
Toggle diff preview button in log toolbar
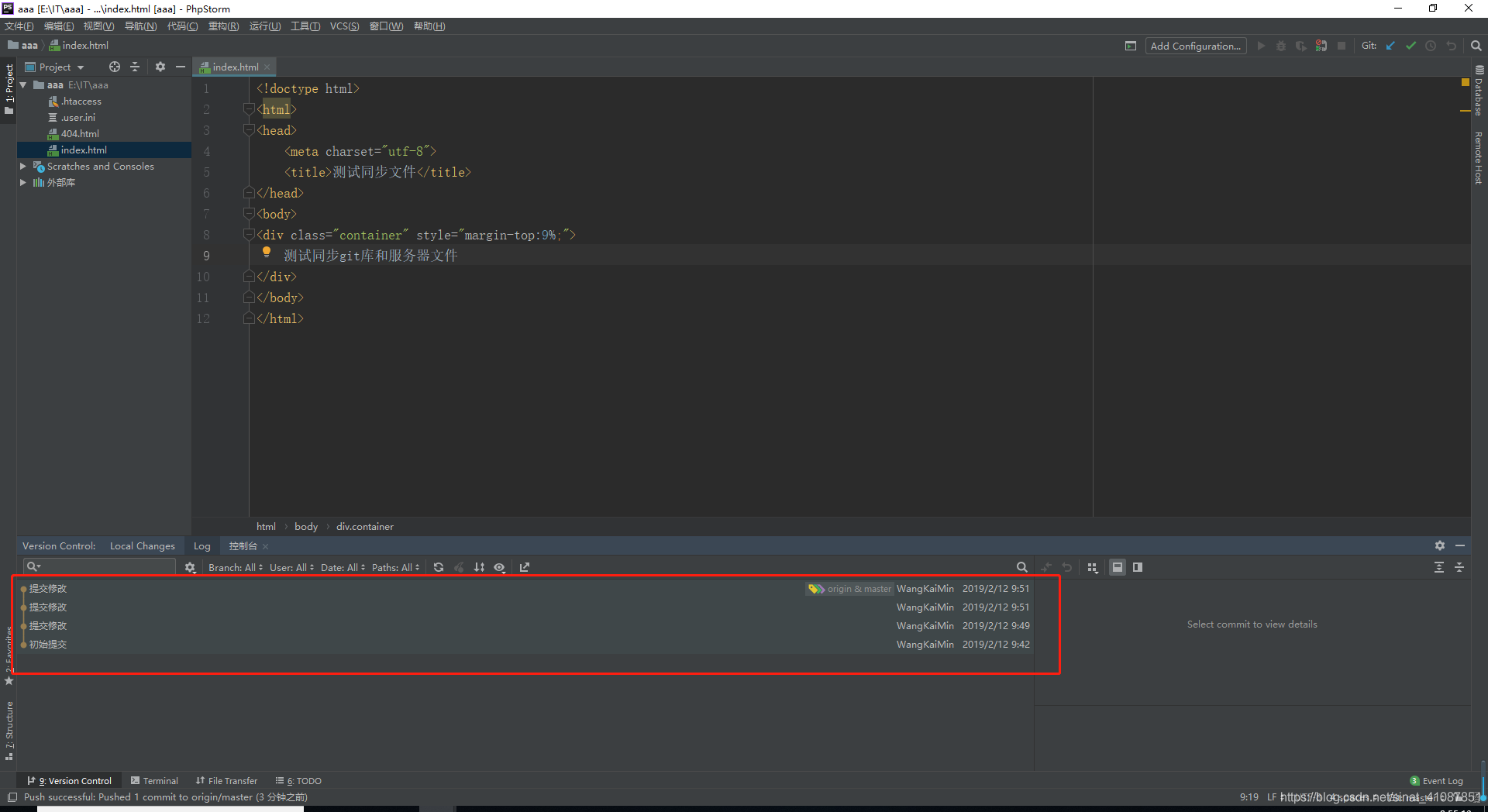(1138, 567)
